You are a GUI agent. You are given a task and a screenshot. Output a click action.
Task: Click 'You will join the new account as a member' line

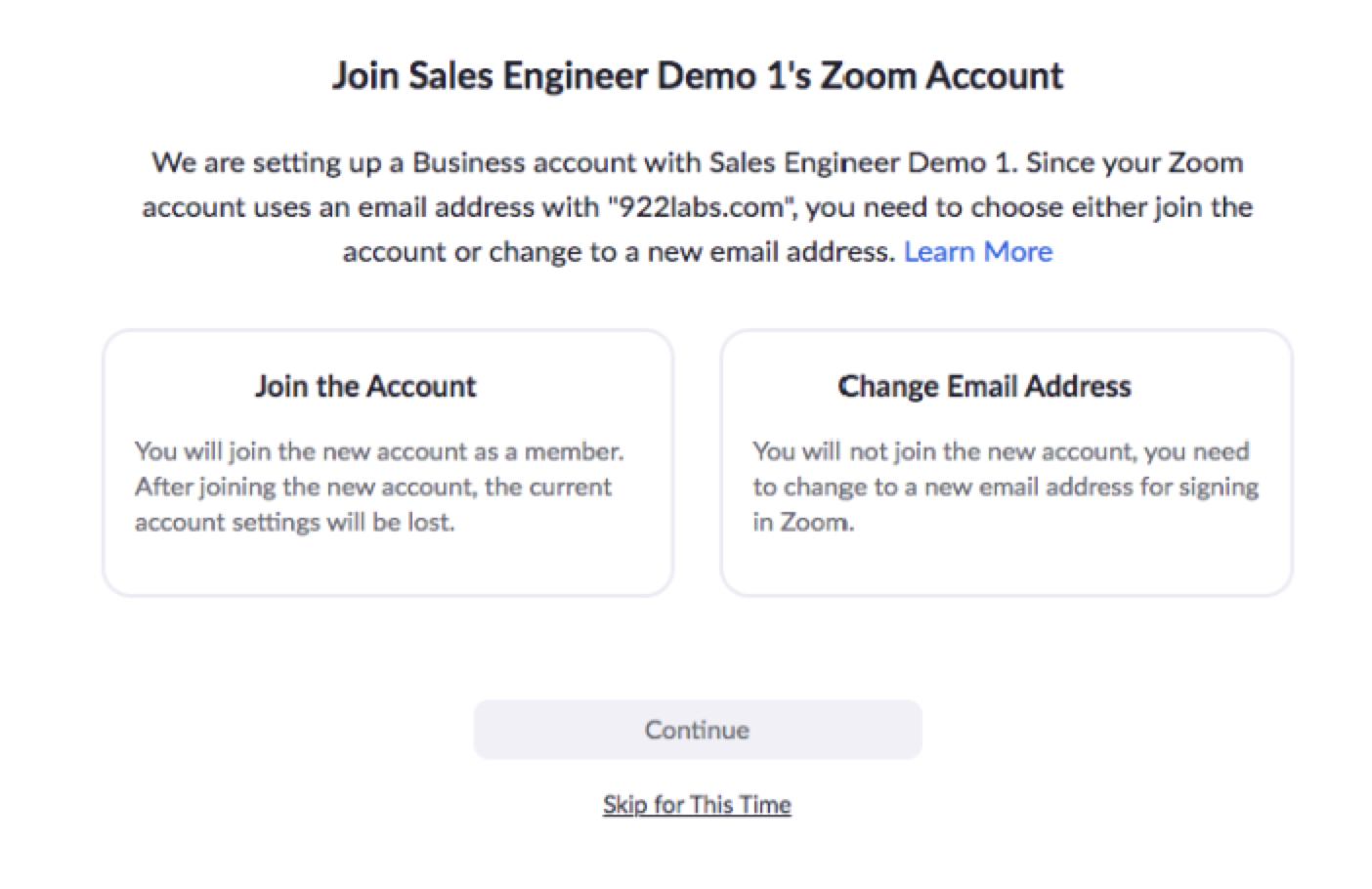(379, 451)
